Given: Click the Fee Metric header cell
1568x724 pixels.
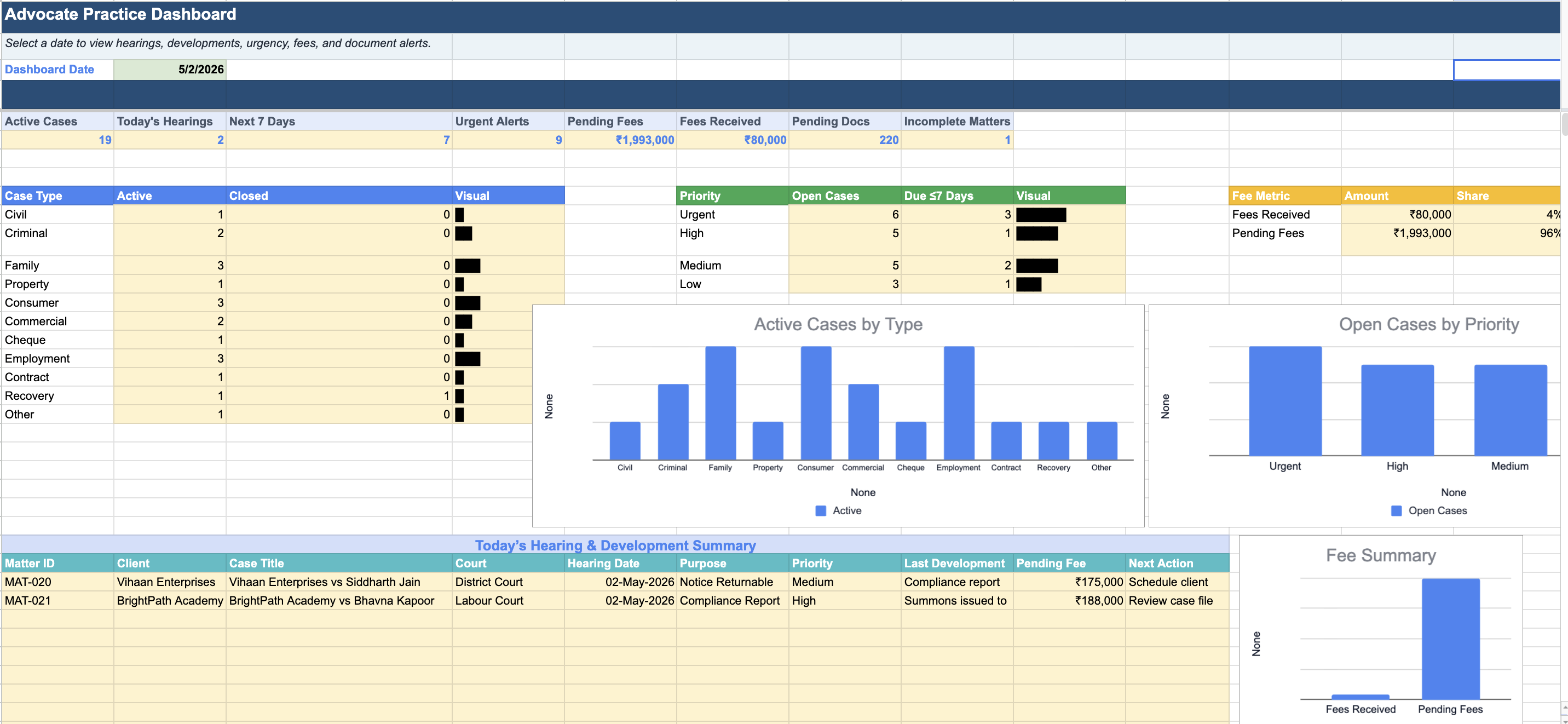Looking at the screenshot, I should click(x=1285, y=196).
